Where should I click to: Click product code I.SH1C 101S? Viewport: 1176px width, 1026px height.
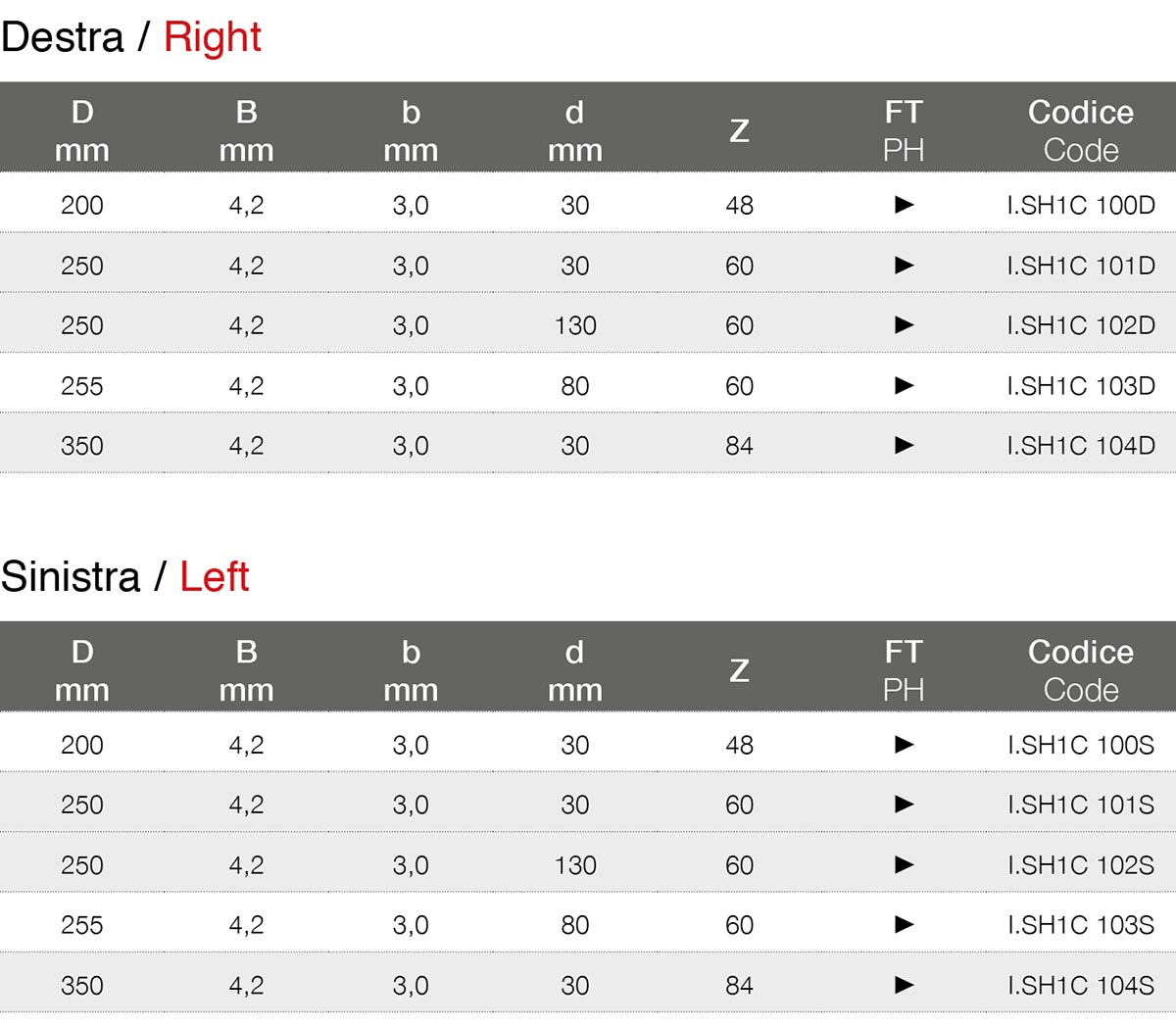1080,805
